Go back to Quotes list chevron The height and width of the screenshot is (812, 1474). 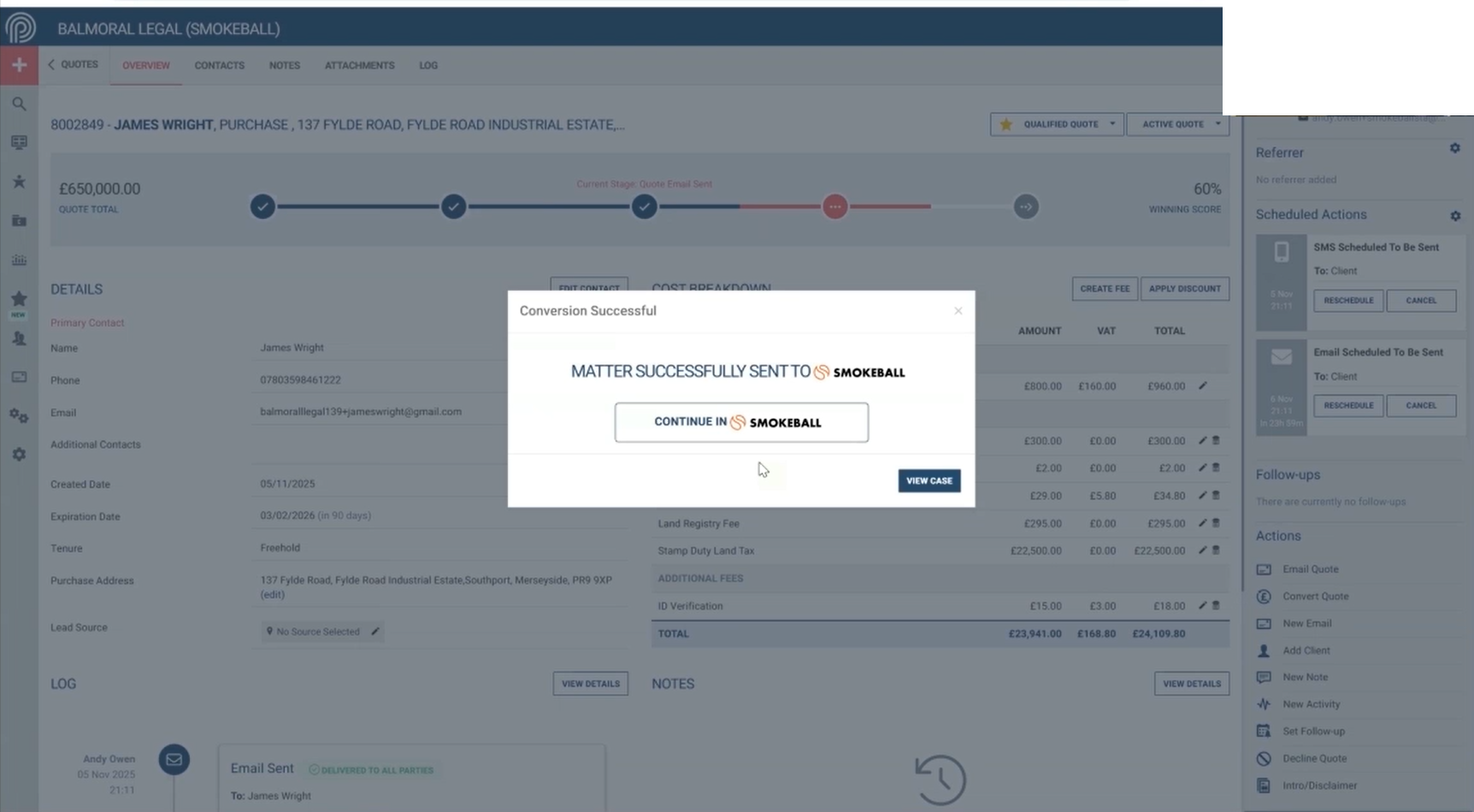click(51, 65)
